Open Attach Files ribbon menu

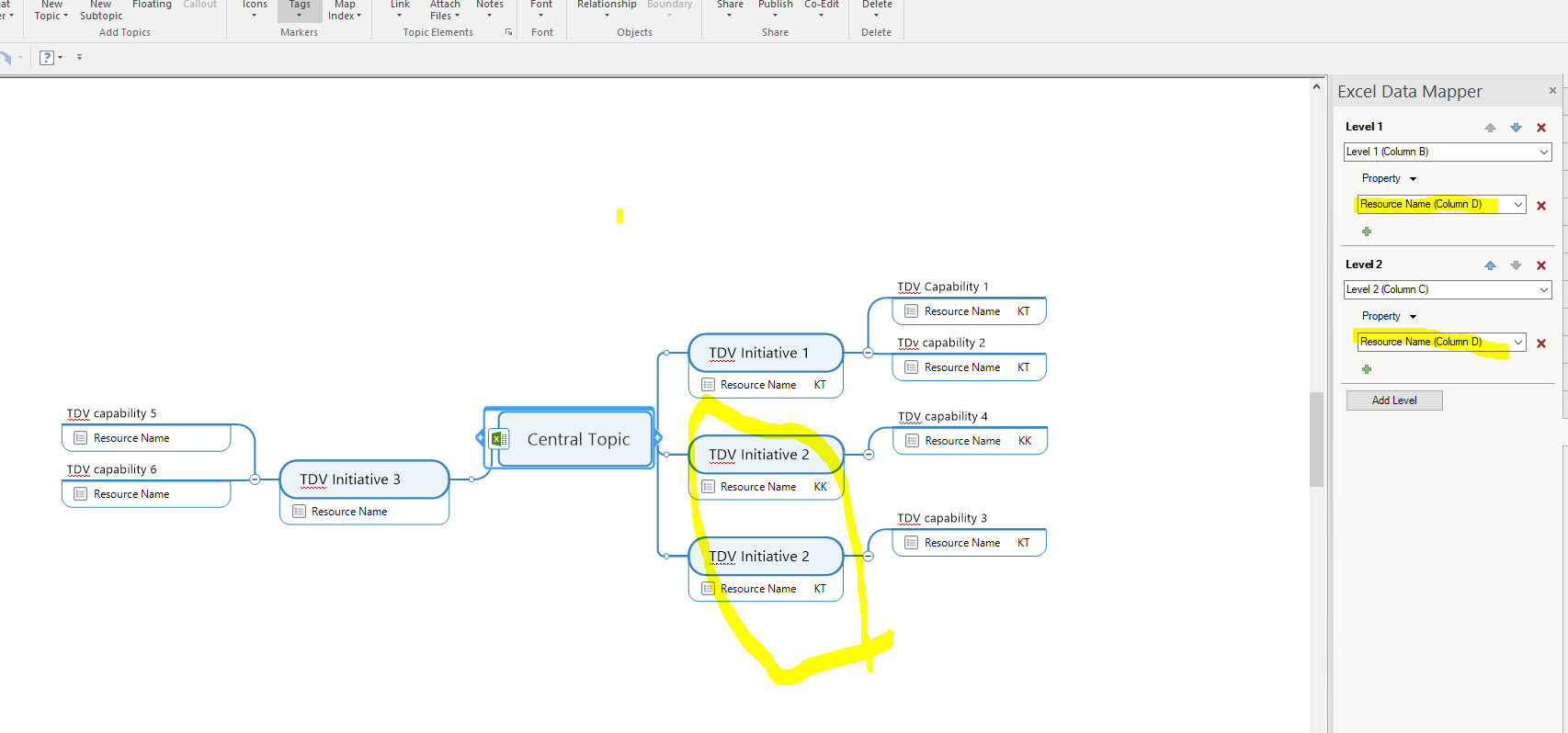click(445, 10)
